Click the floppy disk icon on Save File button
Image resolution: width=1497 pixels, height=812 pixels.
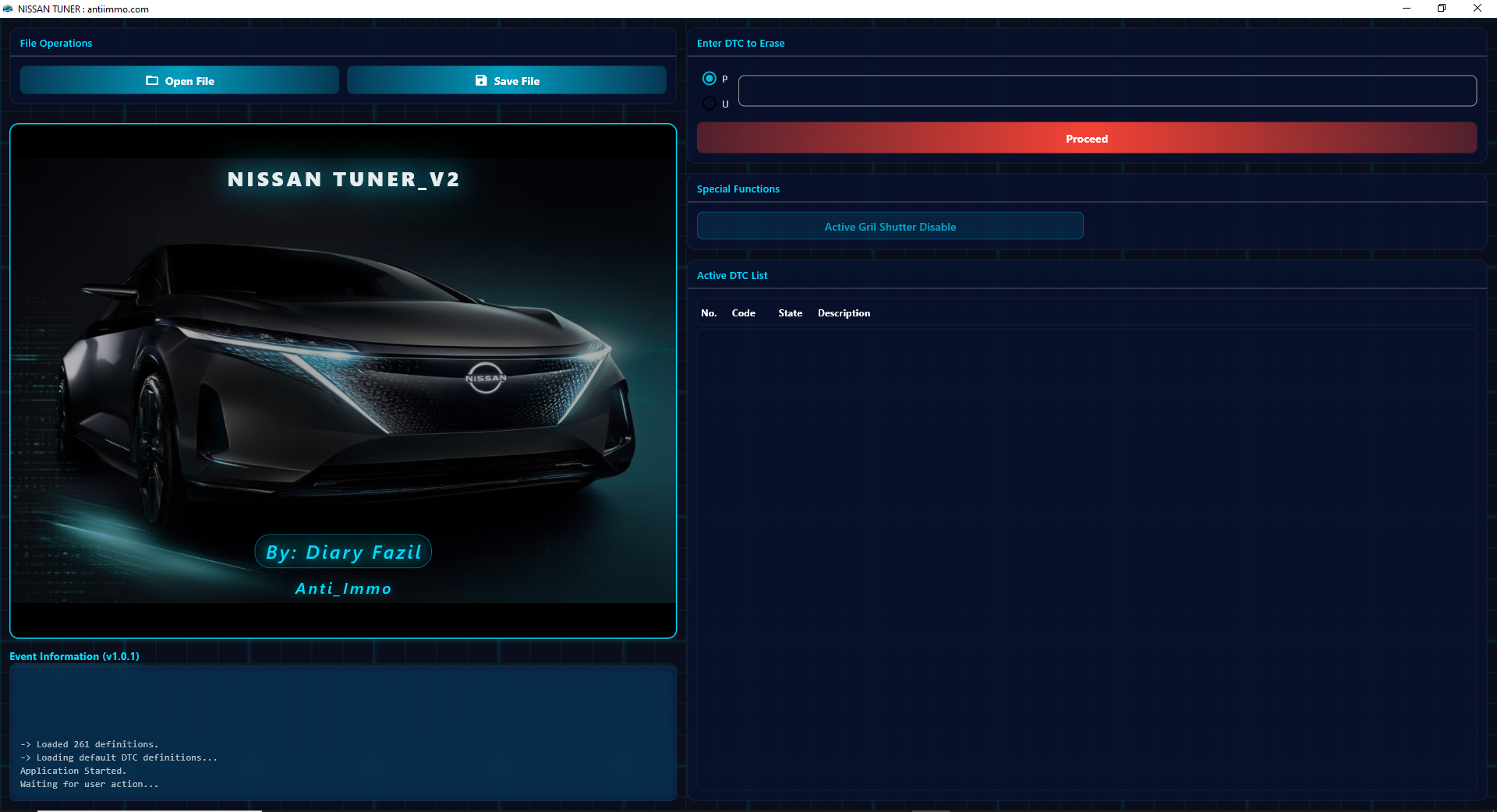(x=481, y=80)
